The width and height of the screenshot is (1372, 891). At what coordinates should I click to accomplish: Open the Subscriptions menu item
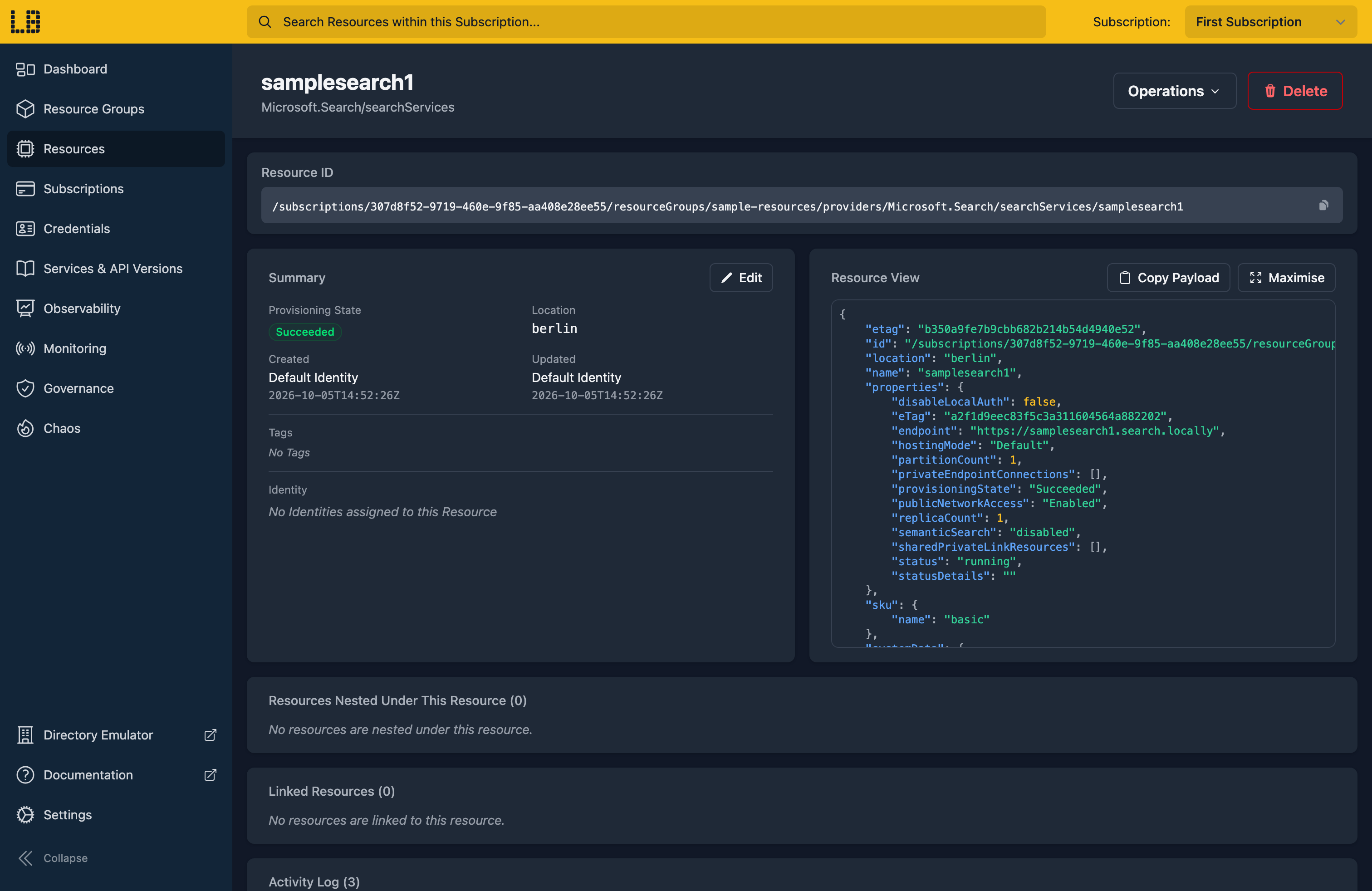point(116,188)
